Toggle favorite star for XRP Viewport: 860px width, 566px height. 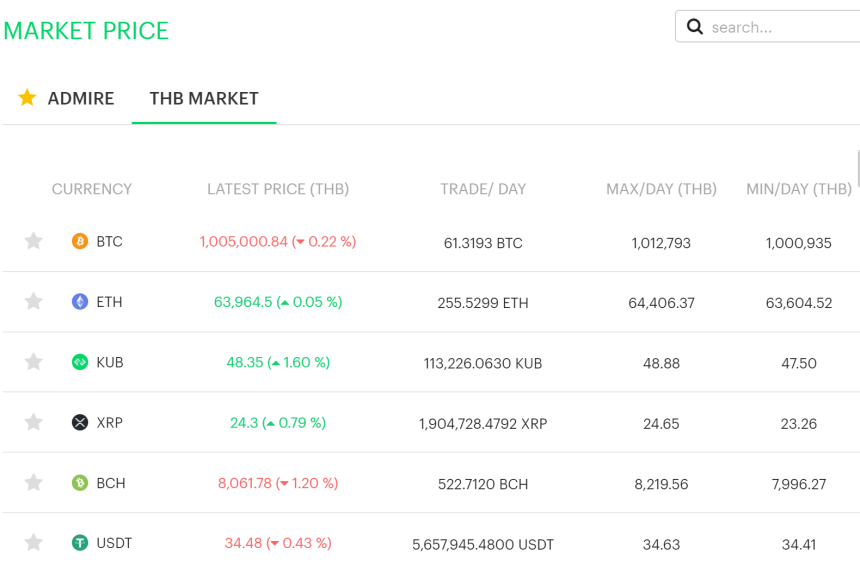click(34, 423)
